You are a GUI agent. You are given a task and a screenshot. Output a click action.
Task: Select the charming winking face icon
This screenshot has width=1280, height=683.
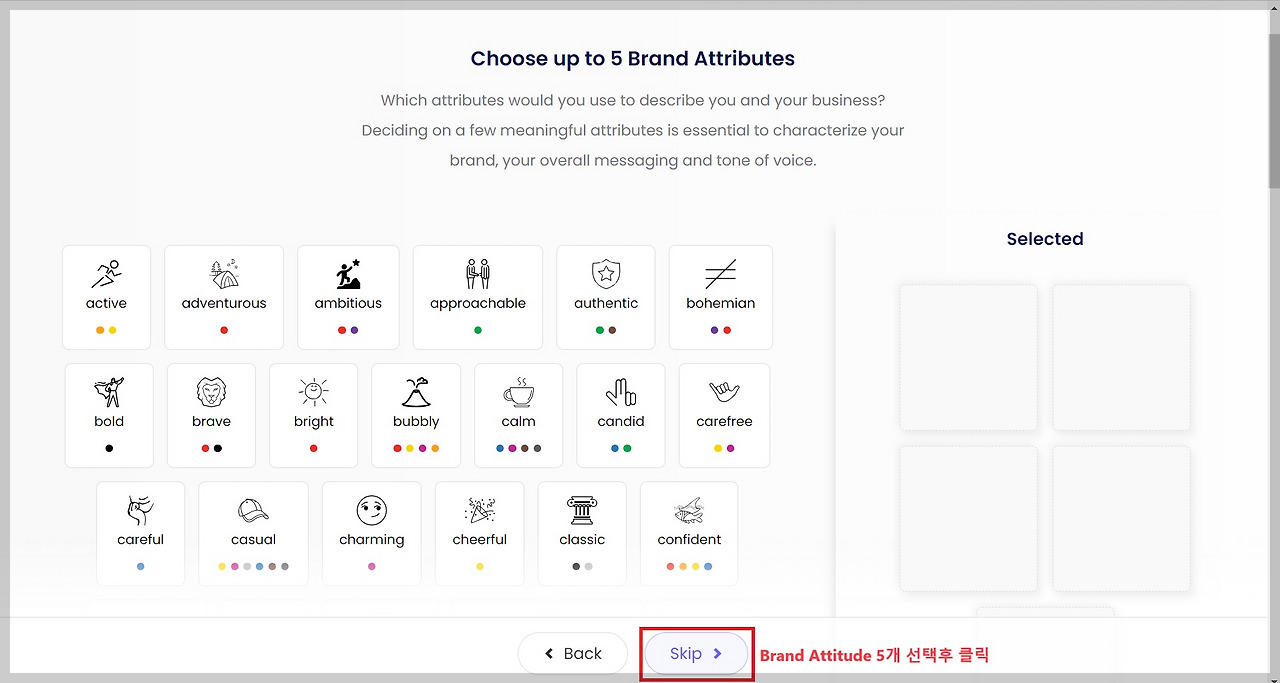tap(371, 510)
